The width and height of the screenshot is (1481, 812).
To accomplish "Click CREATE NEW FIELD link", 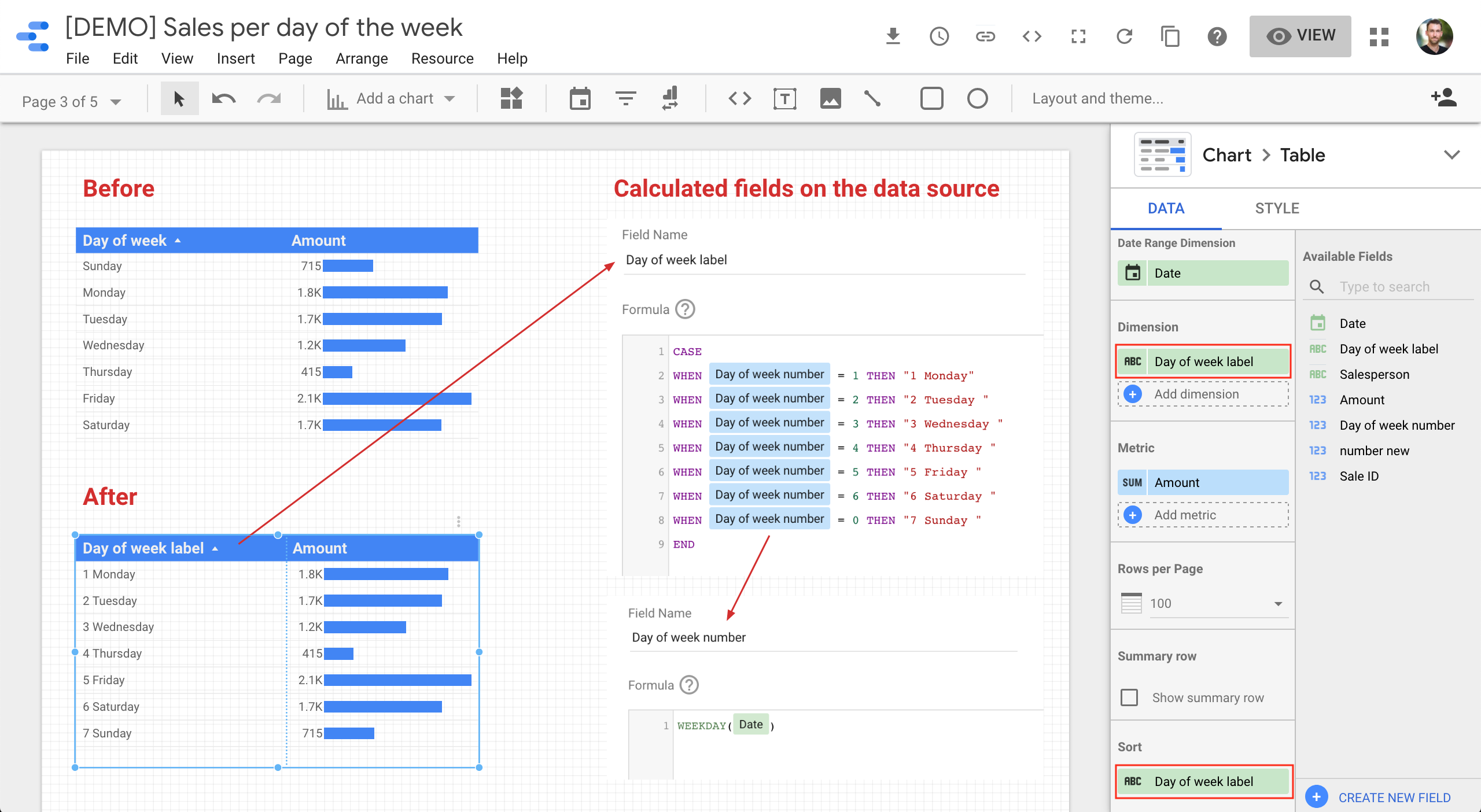I will pos(1394,798).
